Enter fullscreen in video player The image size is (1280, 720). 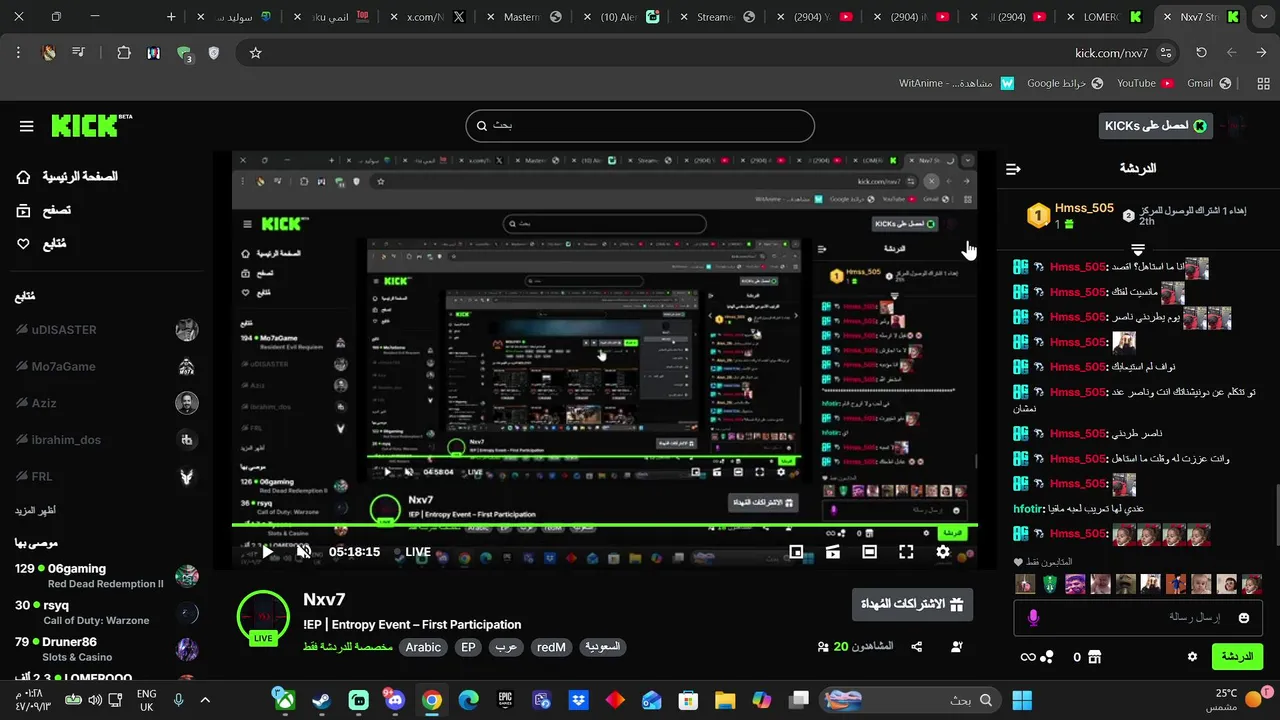(x=906, y=552)
